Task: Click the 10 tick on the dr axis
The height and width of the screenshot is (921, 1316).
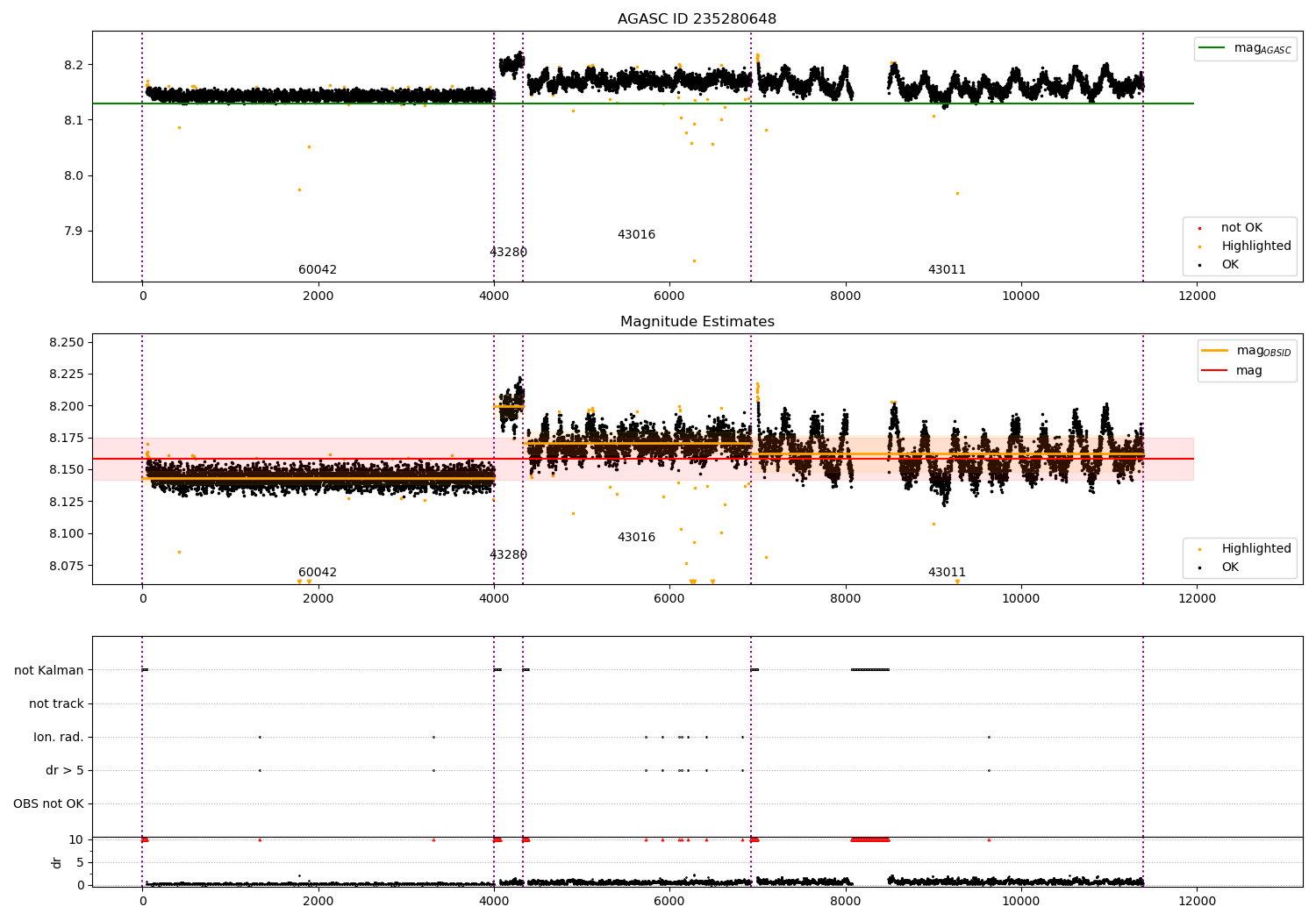Action: (76, 839)
